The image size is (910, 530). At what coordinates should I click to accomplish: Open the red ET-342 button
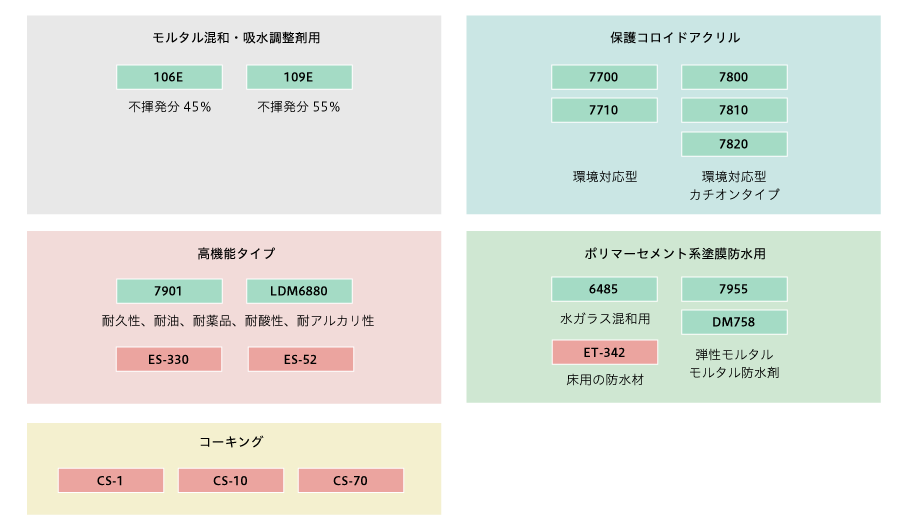point(604,352)
